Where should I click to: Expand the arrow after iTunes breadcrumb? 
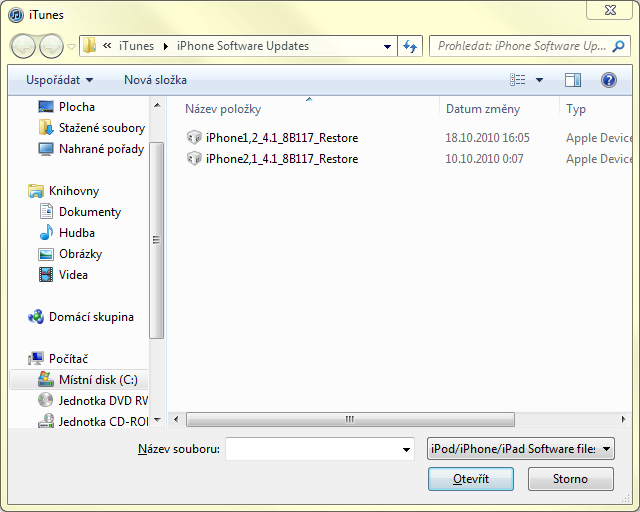166,47
